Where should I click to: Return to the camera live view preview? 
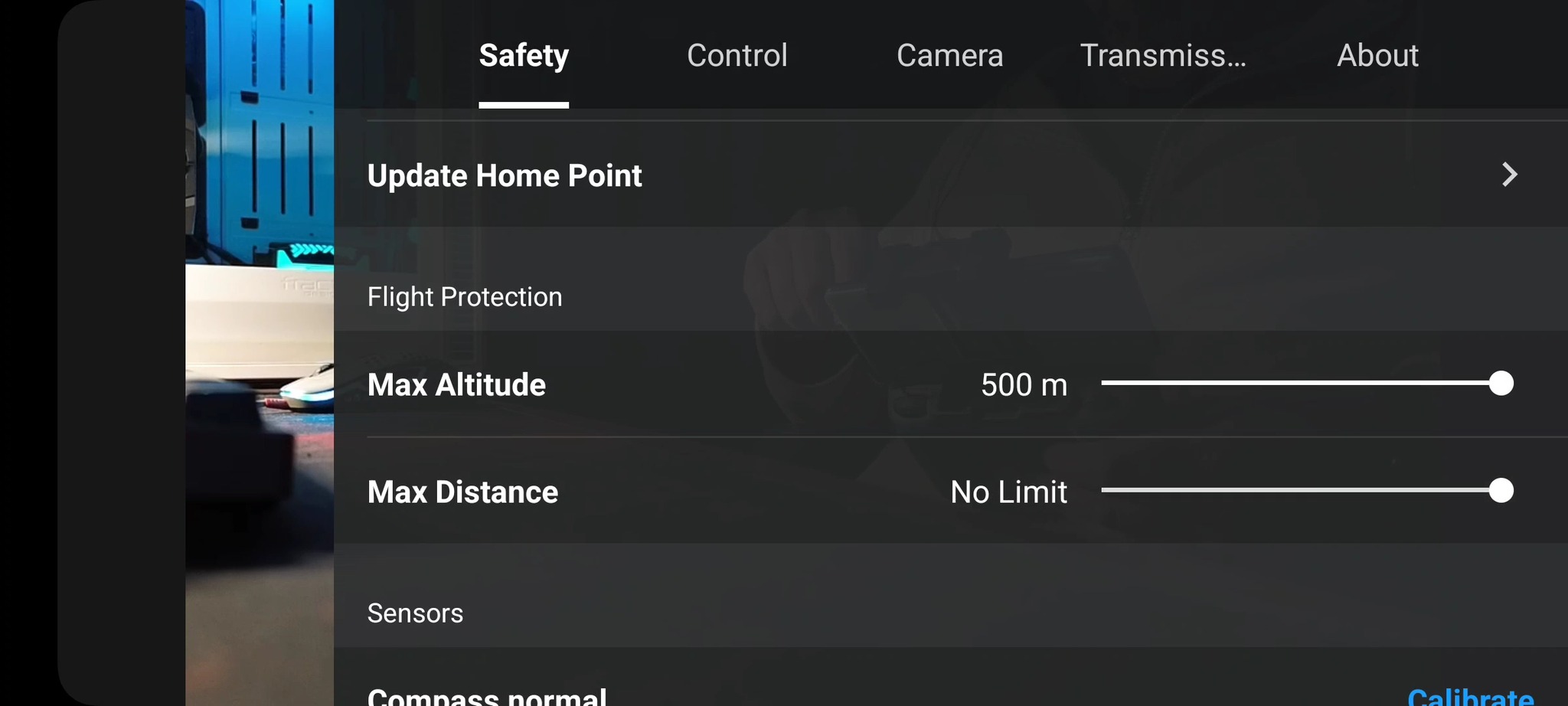[x=259, y=352]
